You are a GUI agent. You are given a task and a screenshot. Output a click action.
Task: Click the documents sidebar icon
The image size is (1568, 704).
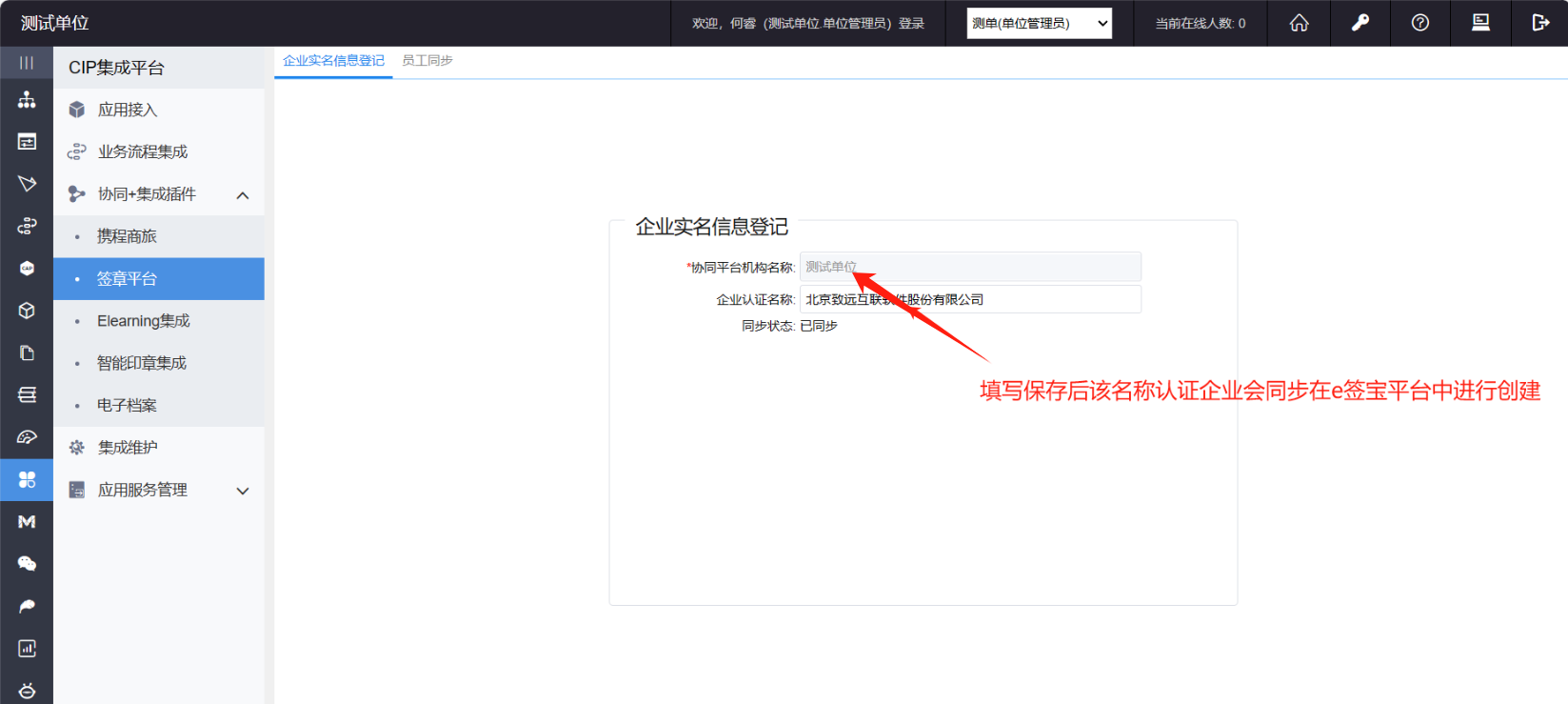[x=27, y=352]
